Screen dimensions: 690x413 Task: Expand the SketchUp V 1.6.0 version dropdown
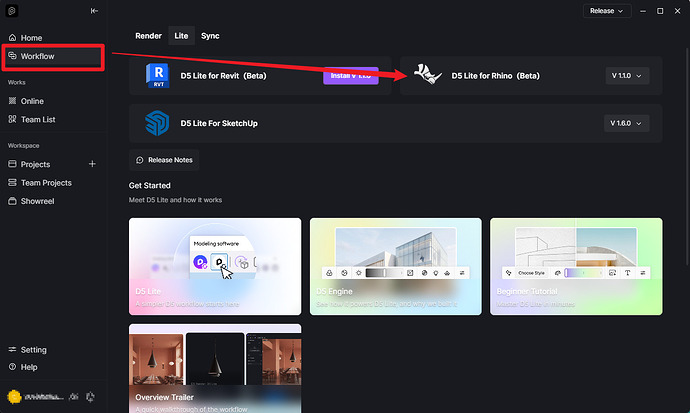tap(626, 123)
